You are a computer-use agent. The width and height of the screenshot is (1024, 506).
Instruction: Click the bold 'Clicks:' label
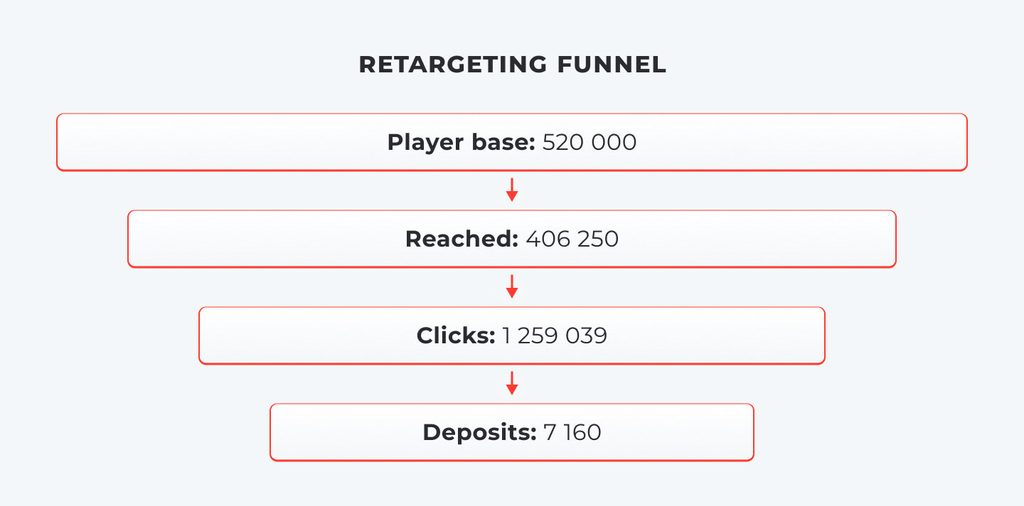456,336
